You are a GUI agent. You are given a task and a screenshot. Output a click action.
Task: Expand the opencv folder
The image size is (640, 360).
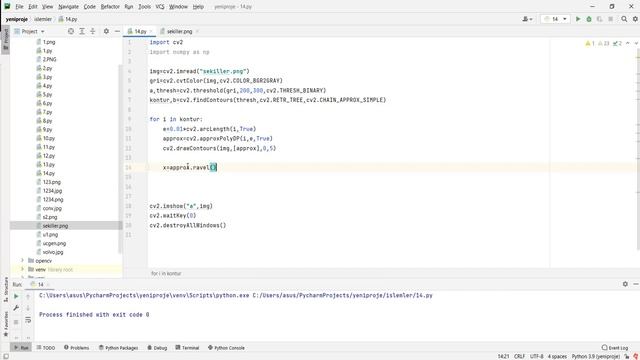point(22,260)
